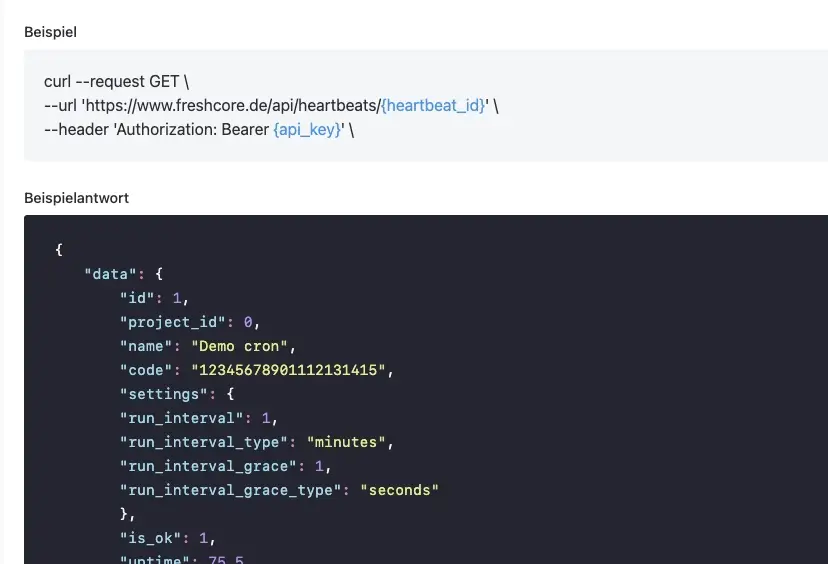Viewport: 828px width, 564px height.
Task: Click the "is_ok": 1 line
Action: pyautogui.click(x=167, y=539)
